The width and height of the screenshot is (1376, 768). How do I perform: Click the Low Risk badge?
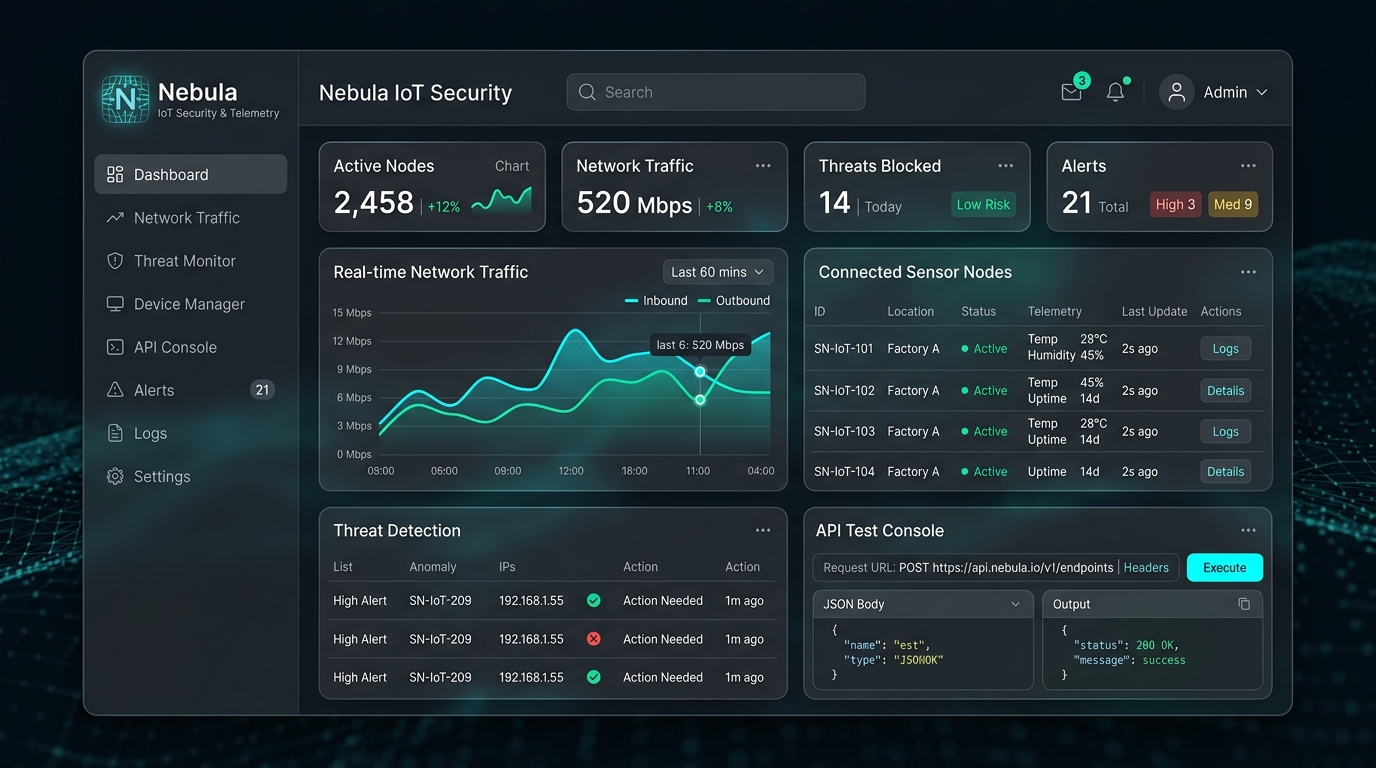tap(983, 205)
